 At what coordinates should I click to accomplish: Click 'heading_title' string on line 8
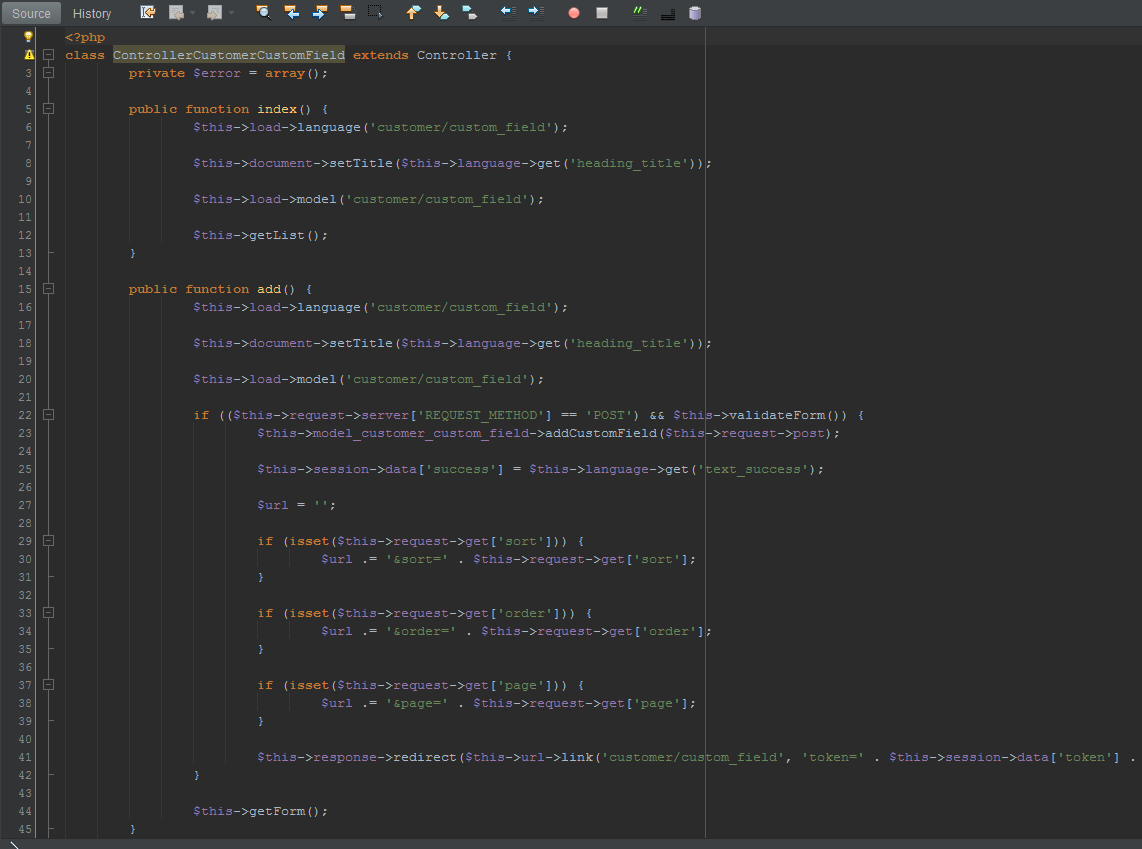click(629, 163)
